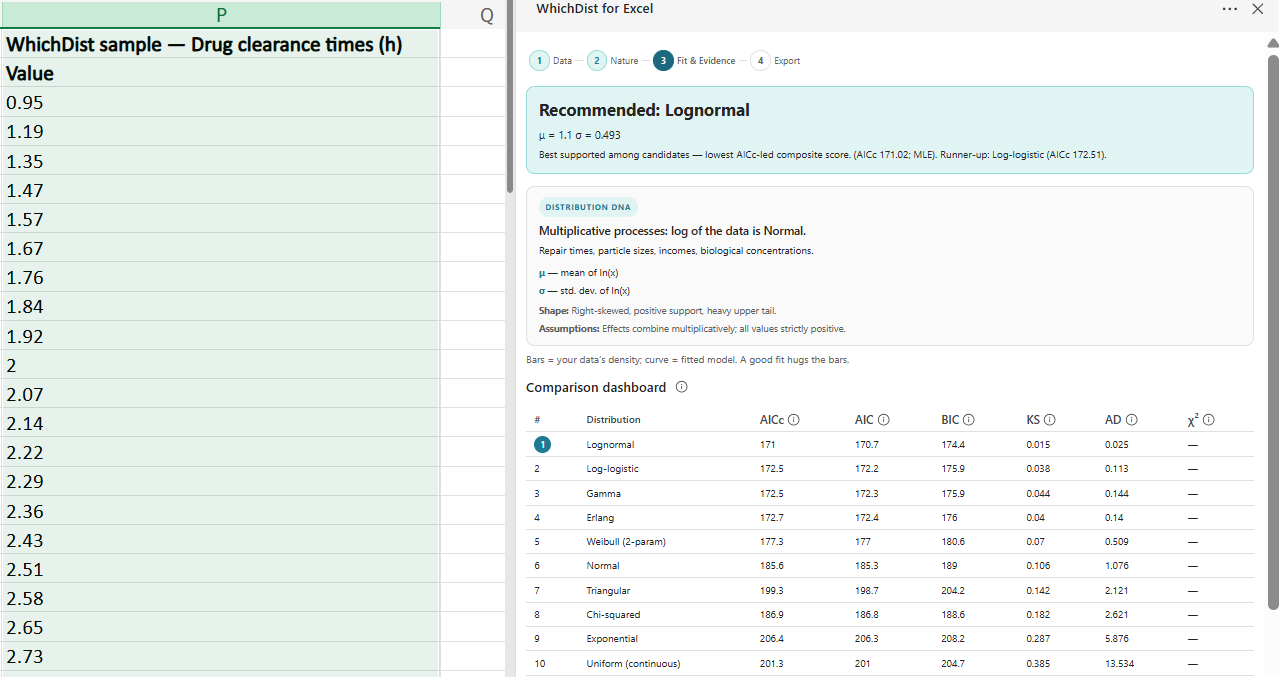Select cell containing 1.47

[x=220, y=190]
